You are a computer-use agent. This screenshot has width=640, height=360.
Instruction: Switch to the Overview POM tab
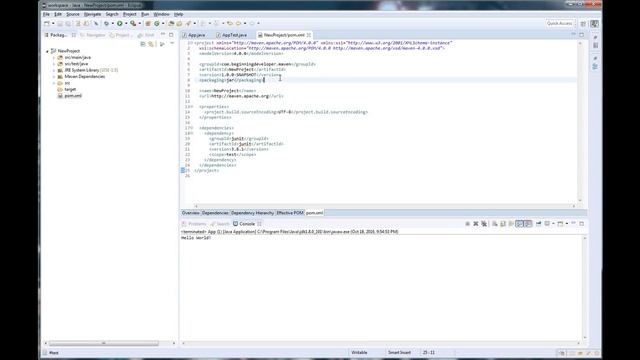(191, 213)
